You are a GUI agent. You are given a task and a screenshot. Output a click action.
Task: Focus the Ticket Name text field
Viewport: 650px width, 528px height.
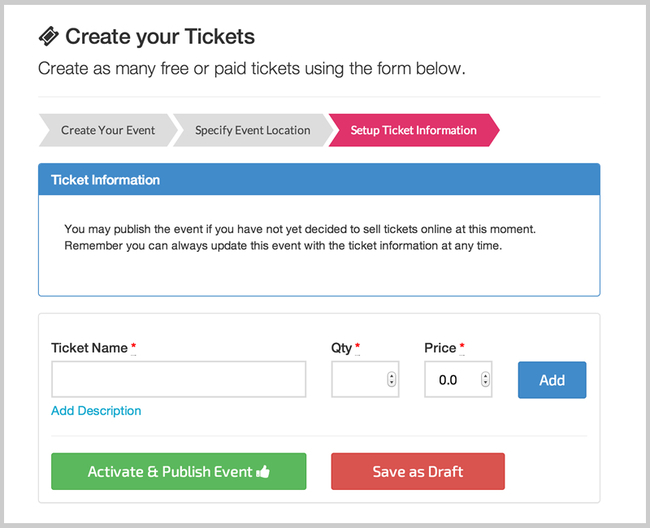tap(178, 380)
